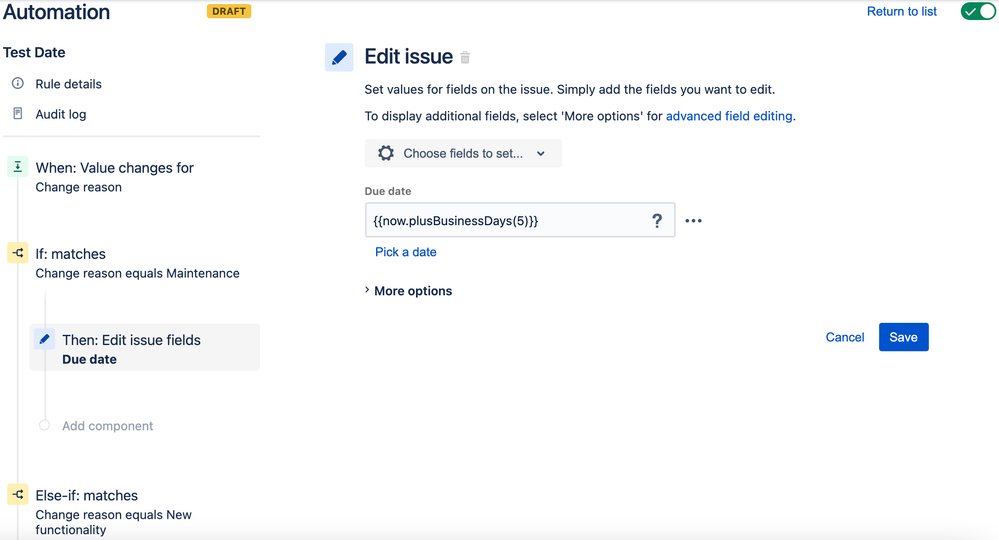Click the Rule details info icon
This screenshot has width=999, height=540.
18,84
